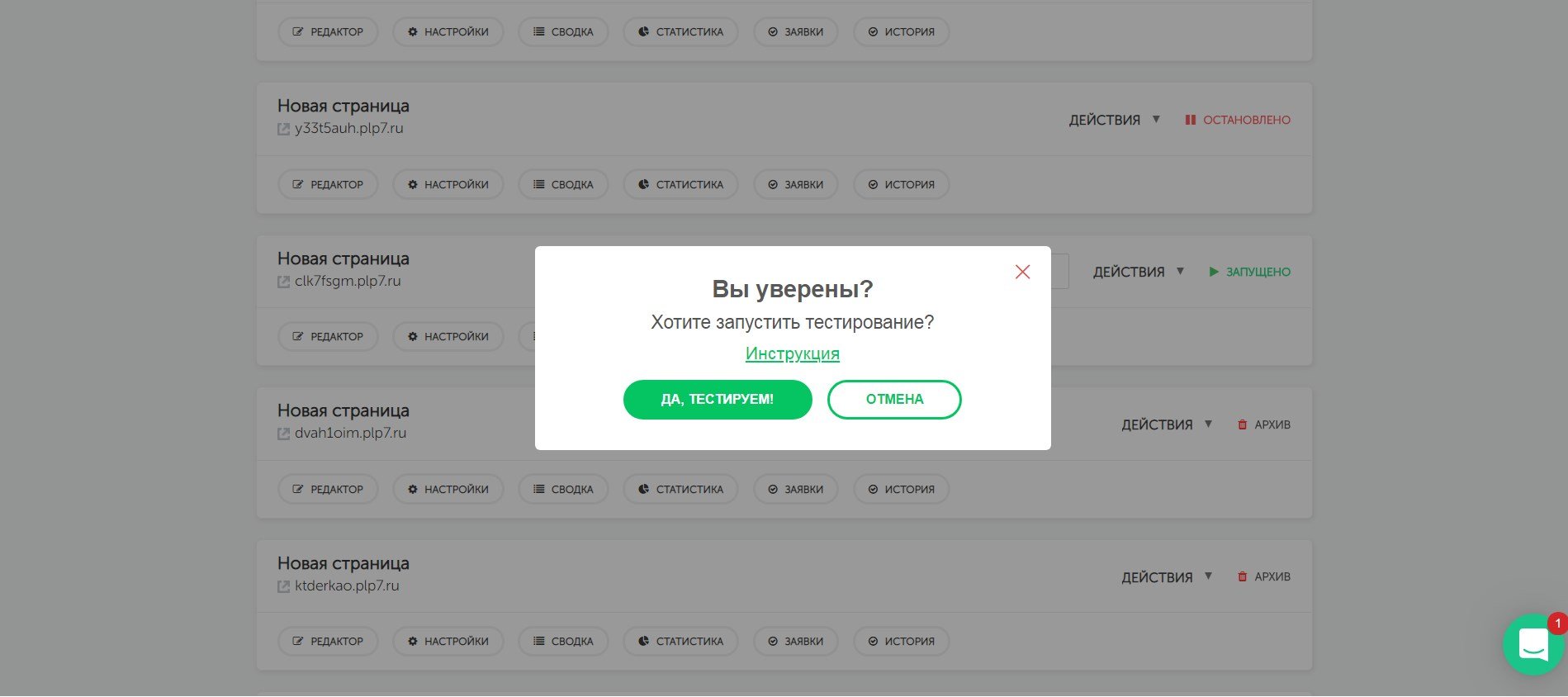
Task: Open 'Редактор' for the y33t5auh page
Action: pos(328,184)
